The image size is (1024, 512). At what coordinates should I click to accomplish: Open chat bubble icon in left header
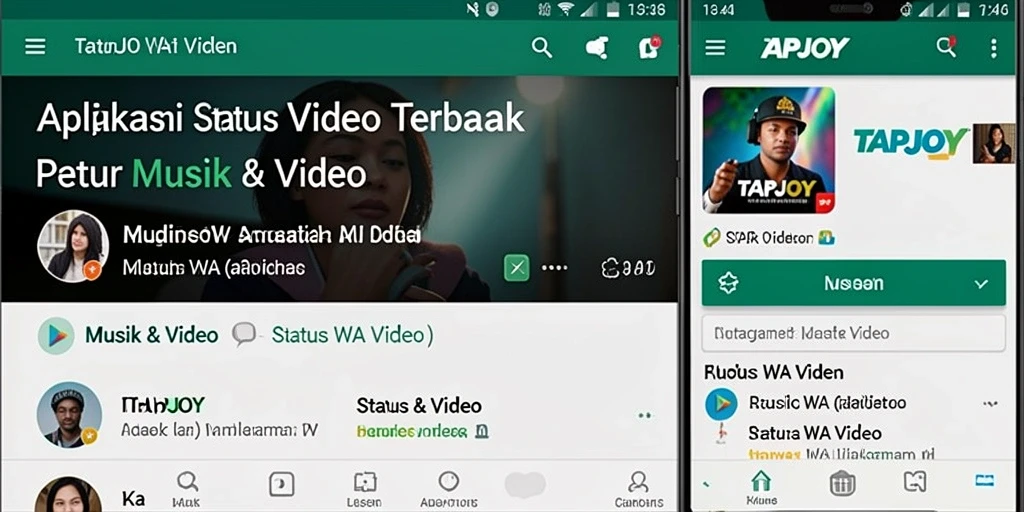click(597, 48)
